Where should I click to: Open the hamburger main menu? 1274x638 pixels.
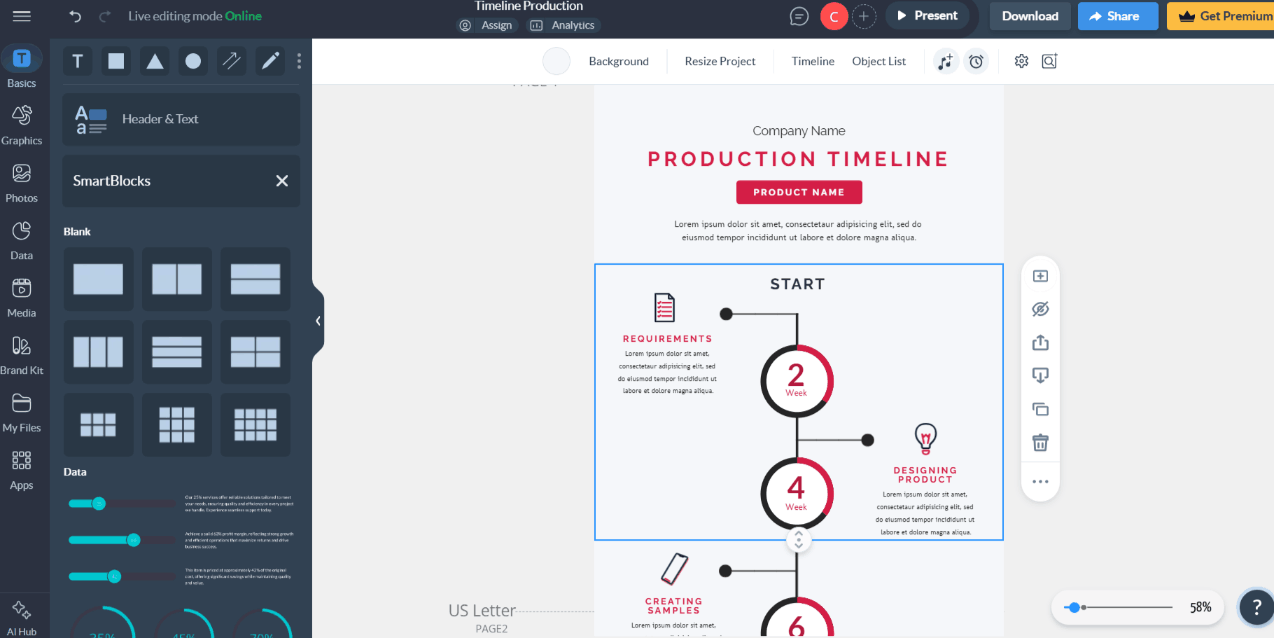21,16
